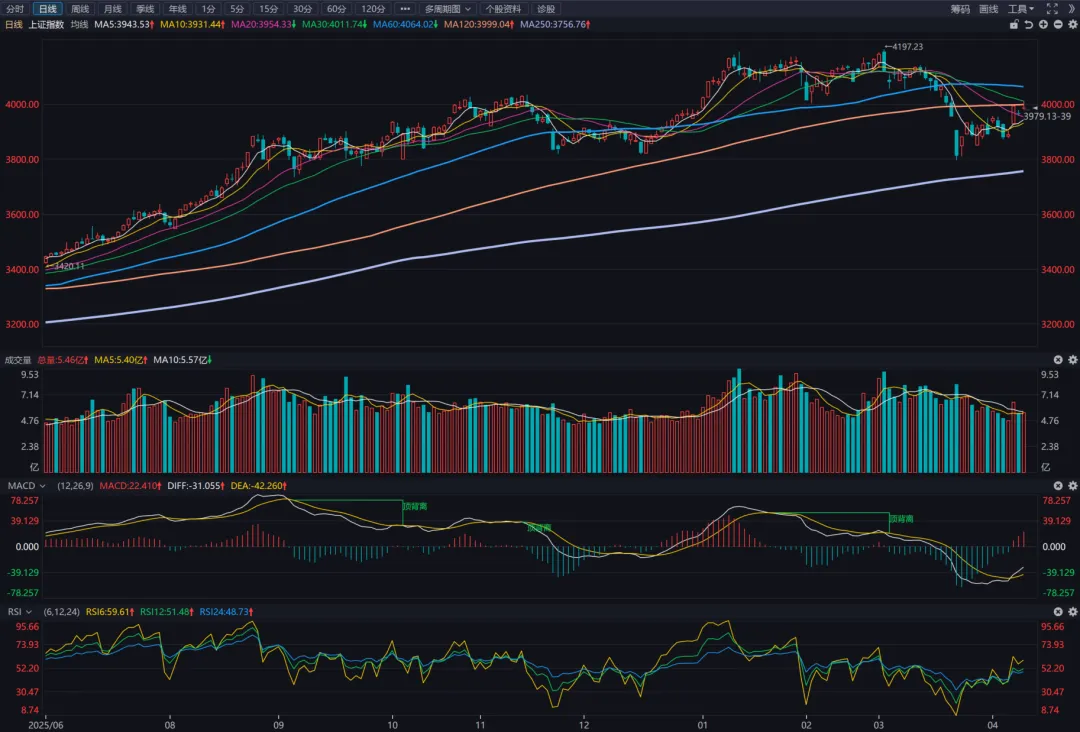Enter fullscreen with the expand arrows icon
The height and width of the screenshot is (732, 1080).
click(1052, 9)
